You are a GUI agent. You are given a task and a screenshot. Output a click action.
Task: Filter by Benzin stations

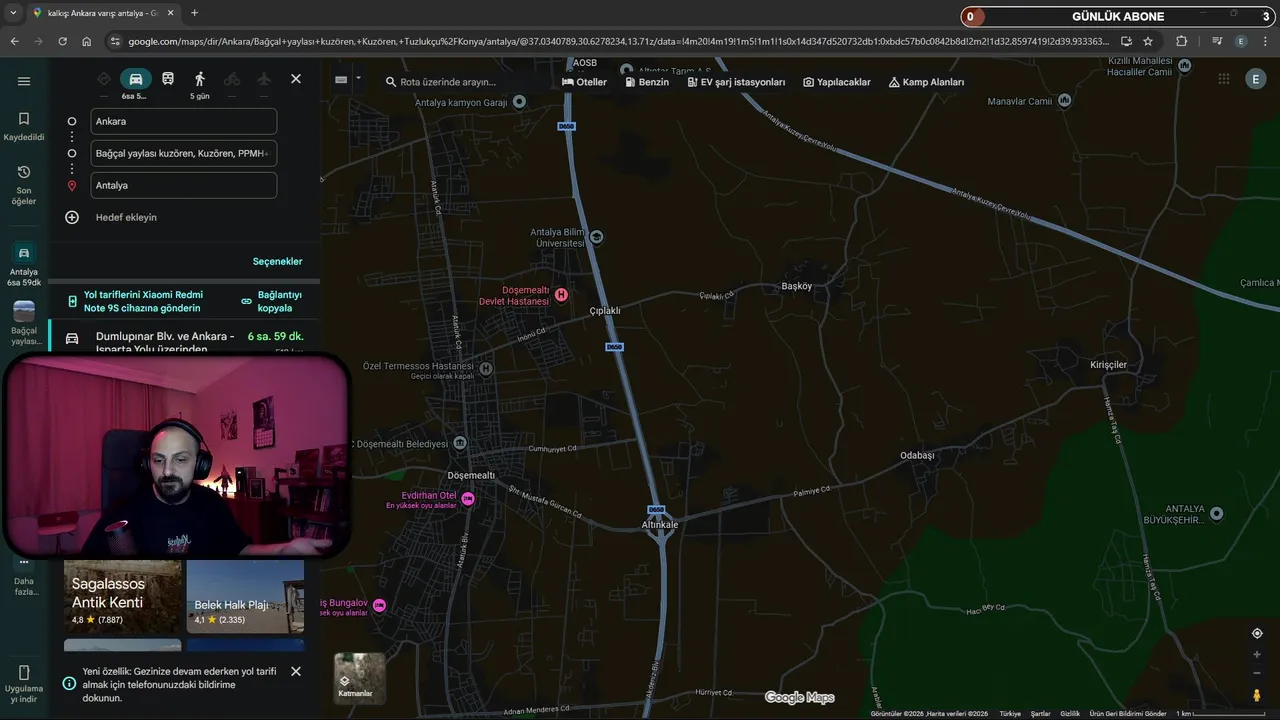coord(646,82)
